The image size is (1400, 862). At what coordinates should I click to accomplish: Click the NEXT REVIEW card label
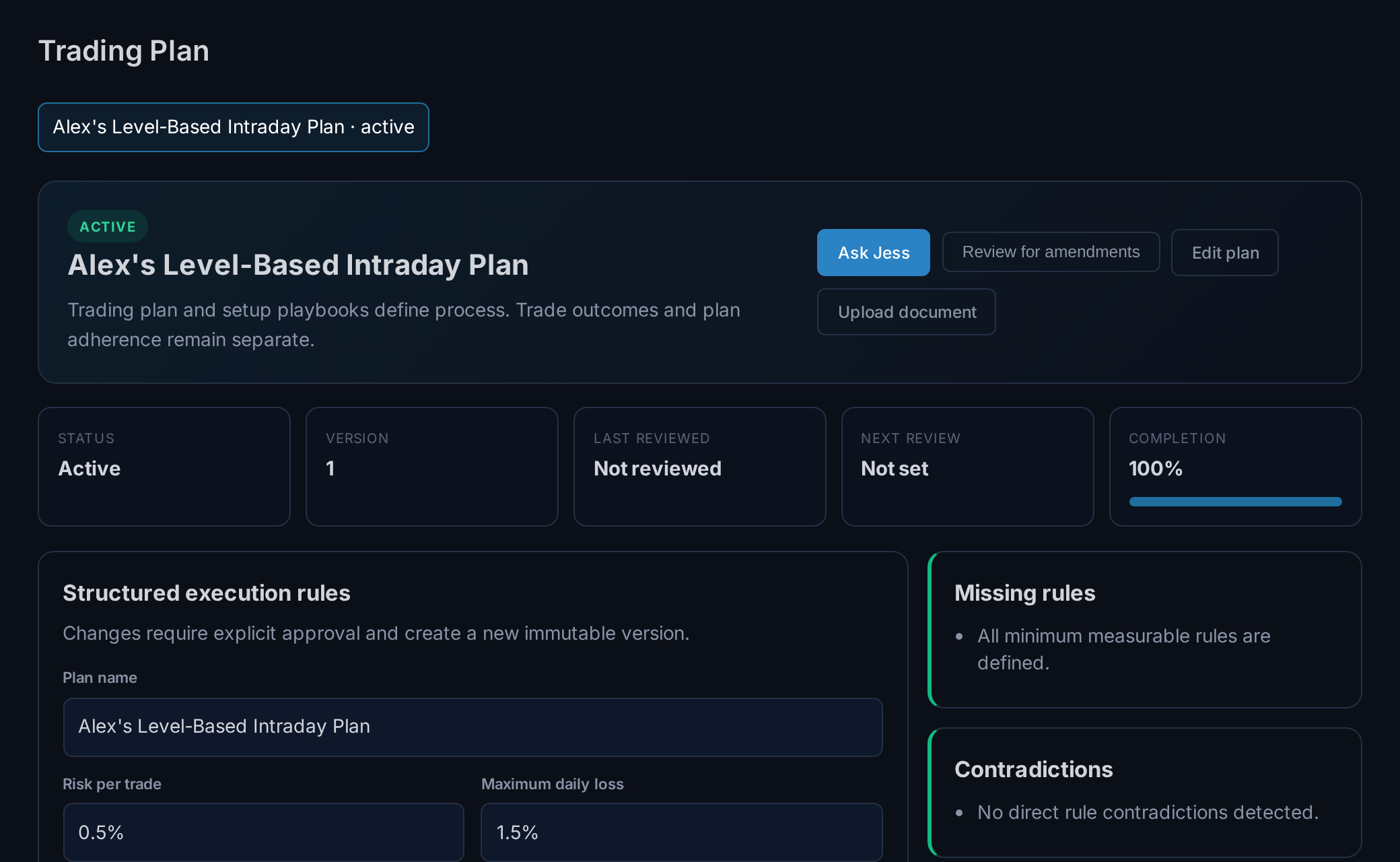tap(911, 438)
